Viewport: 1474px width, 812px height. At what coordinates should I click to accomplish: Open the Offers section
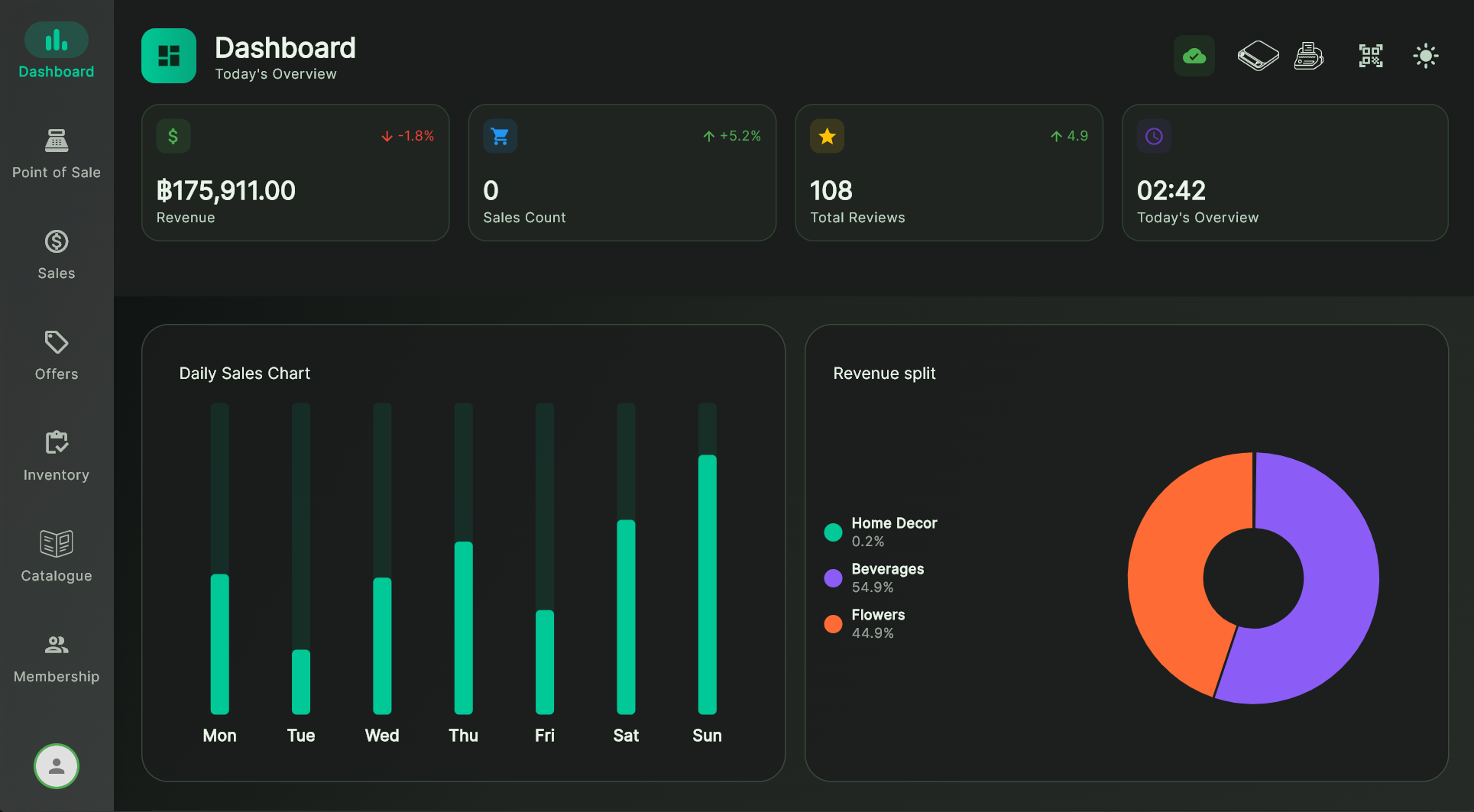56,354
